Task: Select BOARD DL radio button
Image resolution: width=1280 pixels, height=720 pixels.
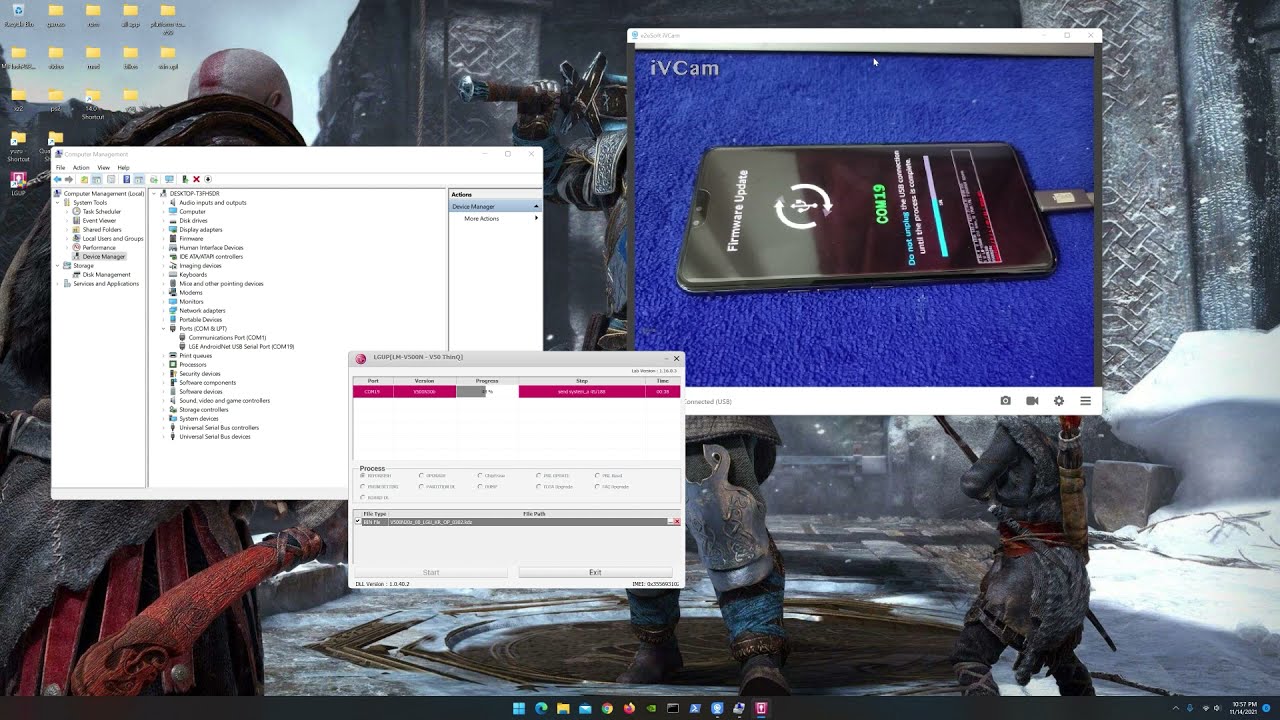Action: pos(362,498)
